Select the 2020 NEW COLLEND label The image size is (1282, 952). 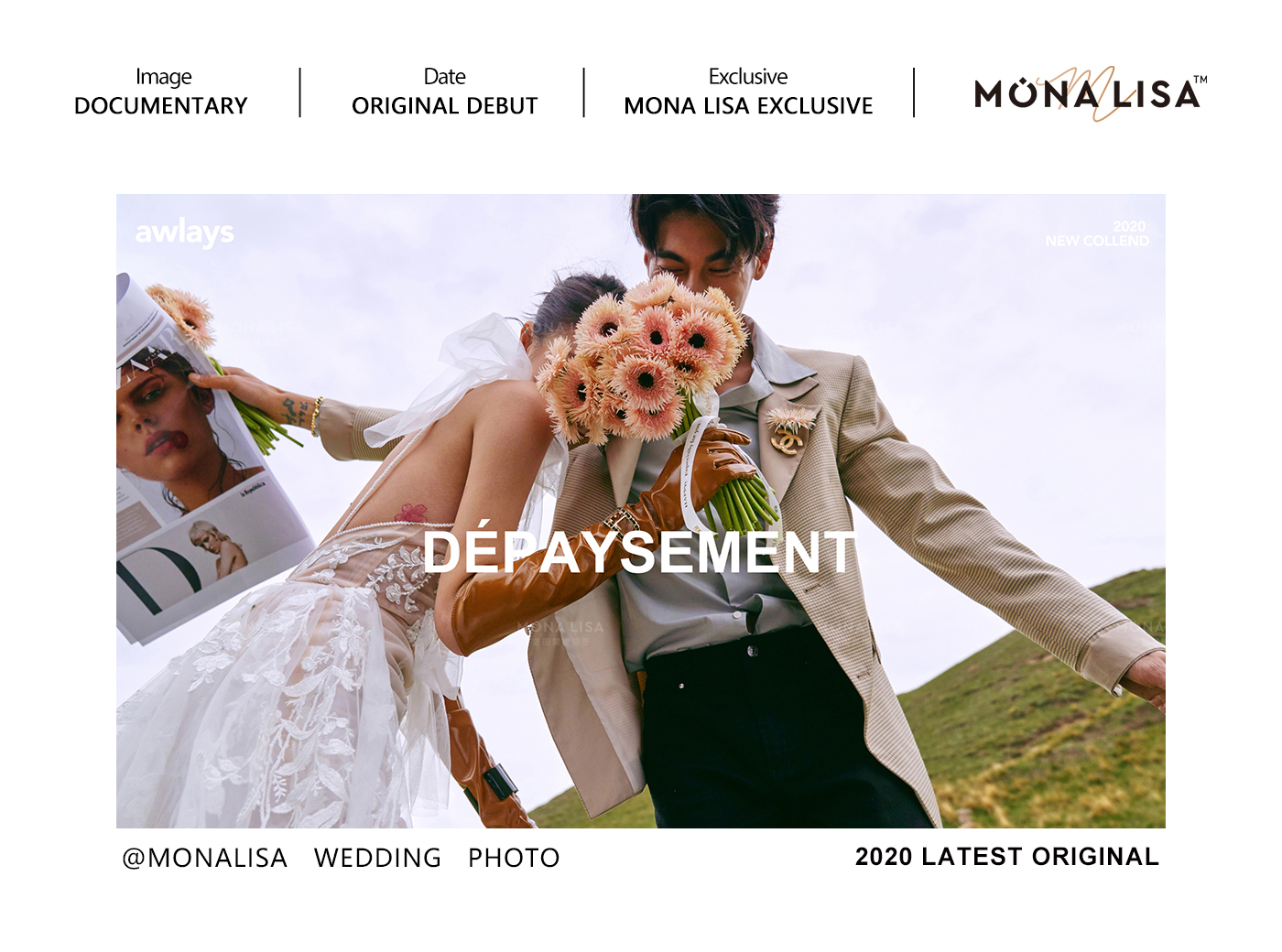(x=1097, y=233)
